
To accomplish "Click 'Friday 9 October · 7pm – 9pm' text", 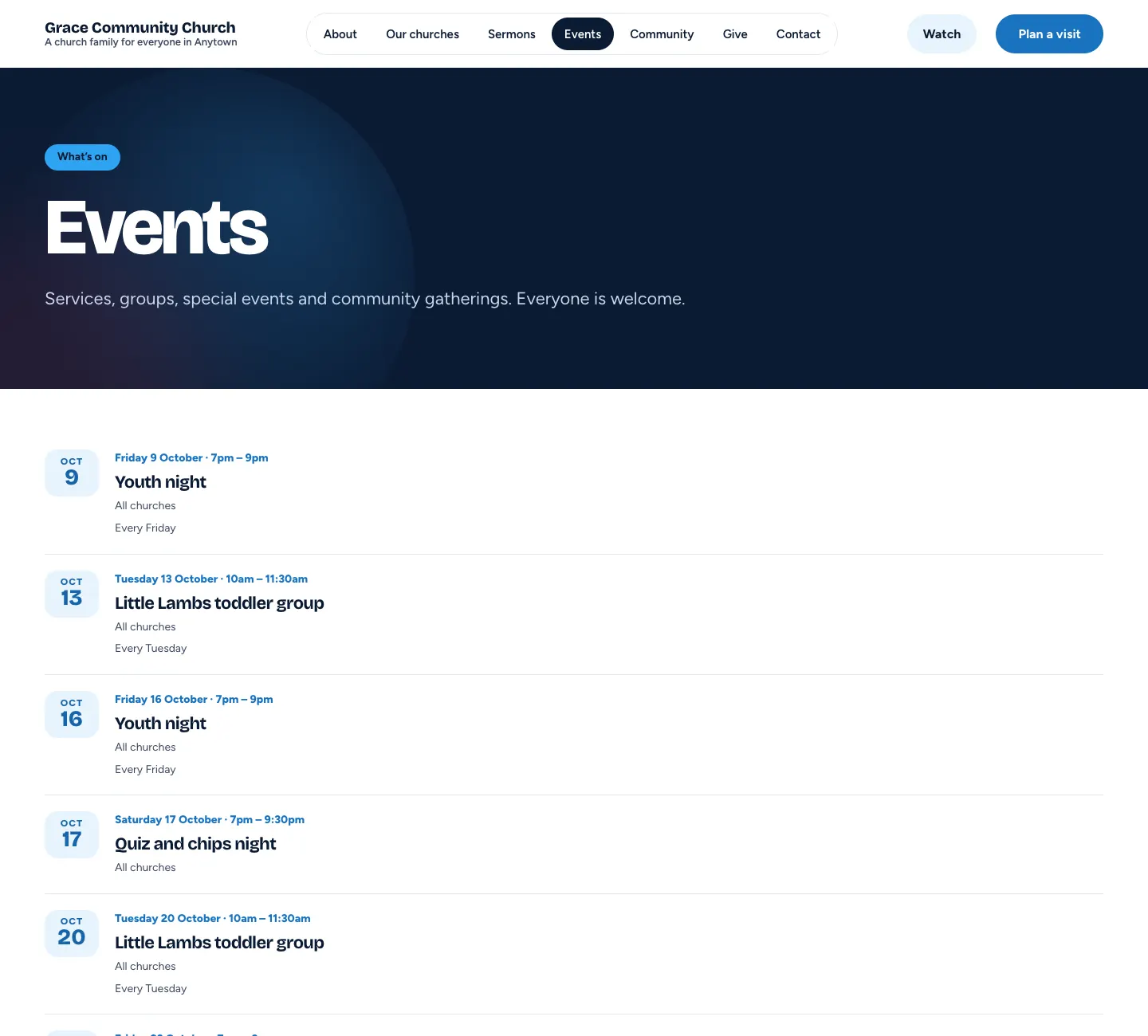I will (191, 458).
